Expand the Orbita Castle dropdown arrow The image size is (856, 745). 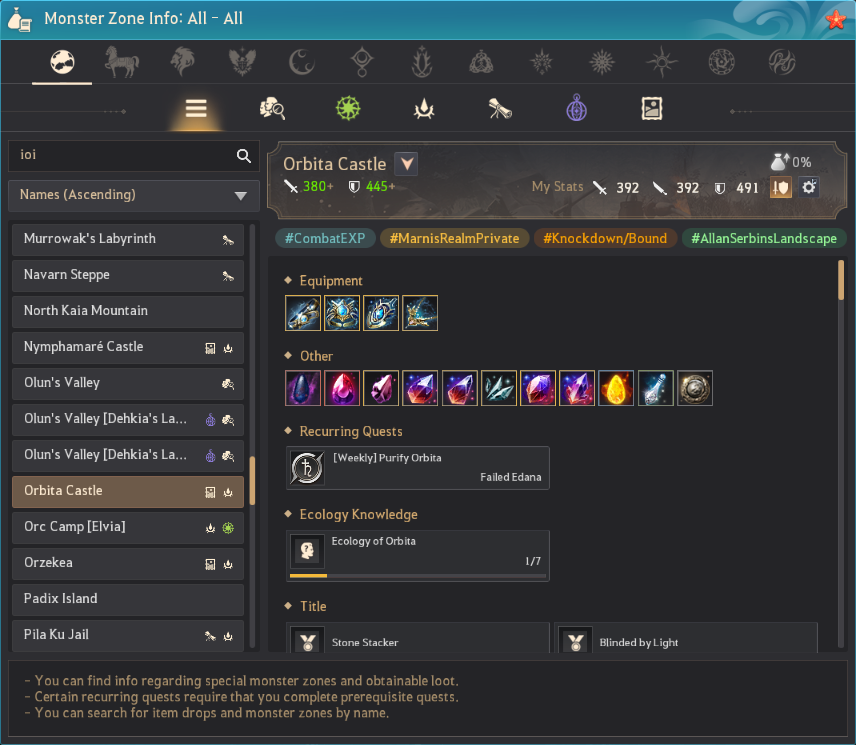406,164
